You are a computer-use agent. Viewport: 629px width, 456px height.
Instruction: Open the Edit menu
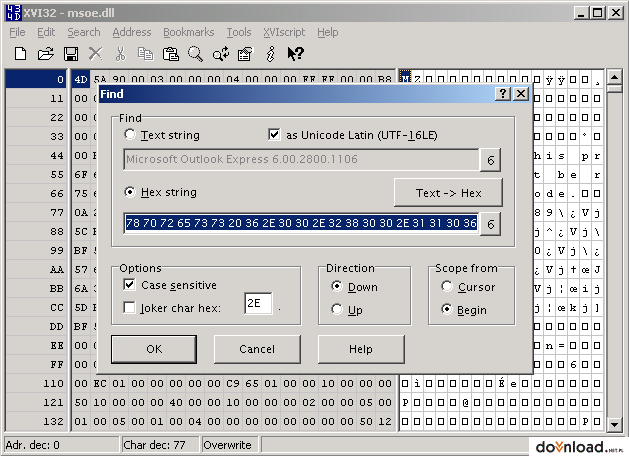46,32
